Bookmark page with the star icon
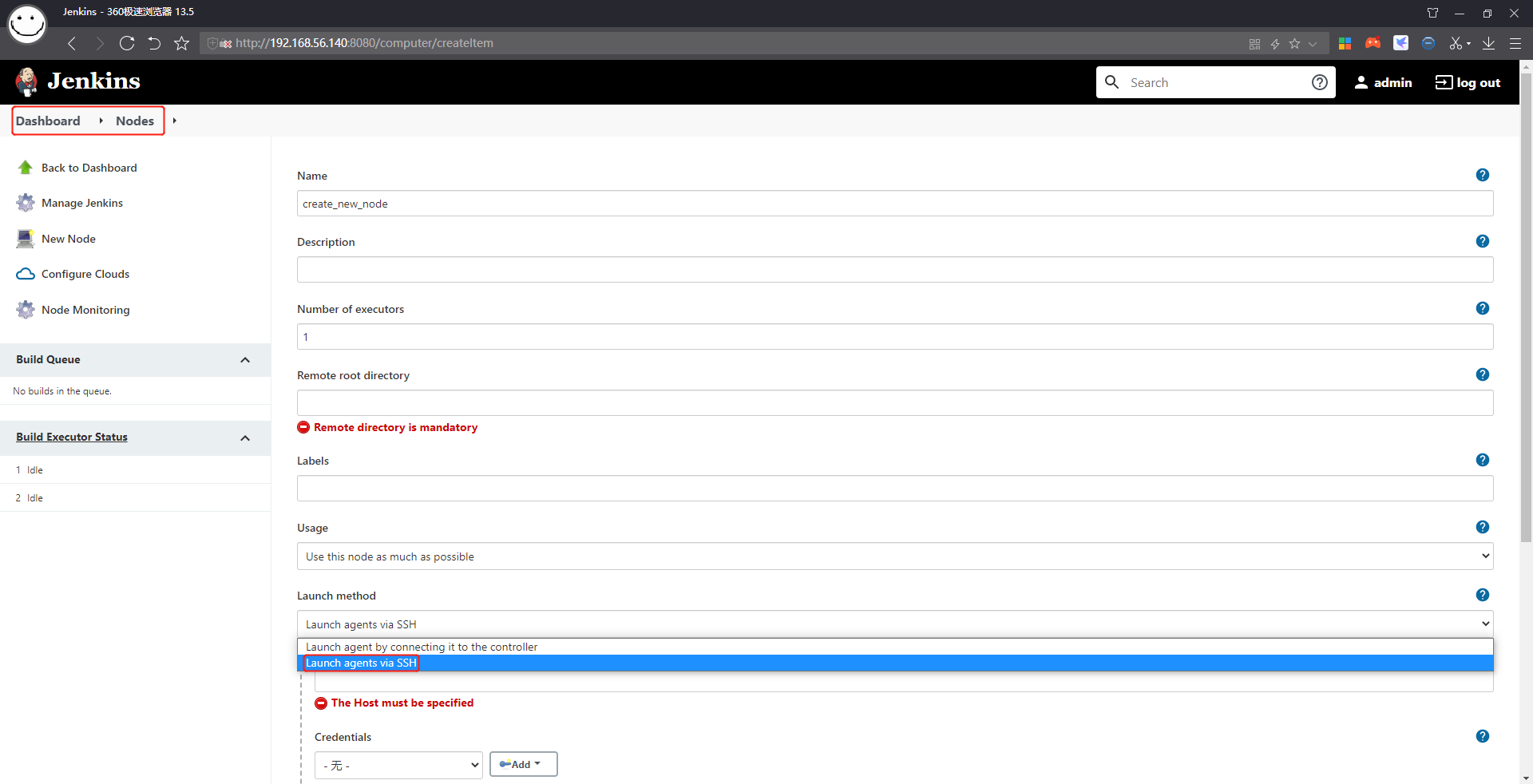 coord(181,43)
